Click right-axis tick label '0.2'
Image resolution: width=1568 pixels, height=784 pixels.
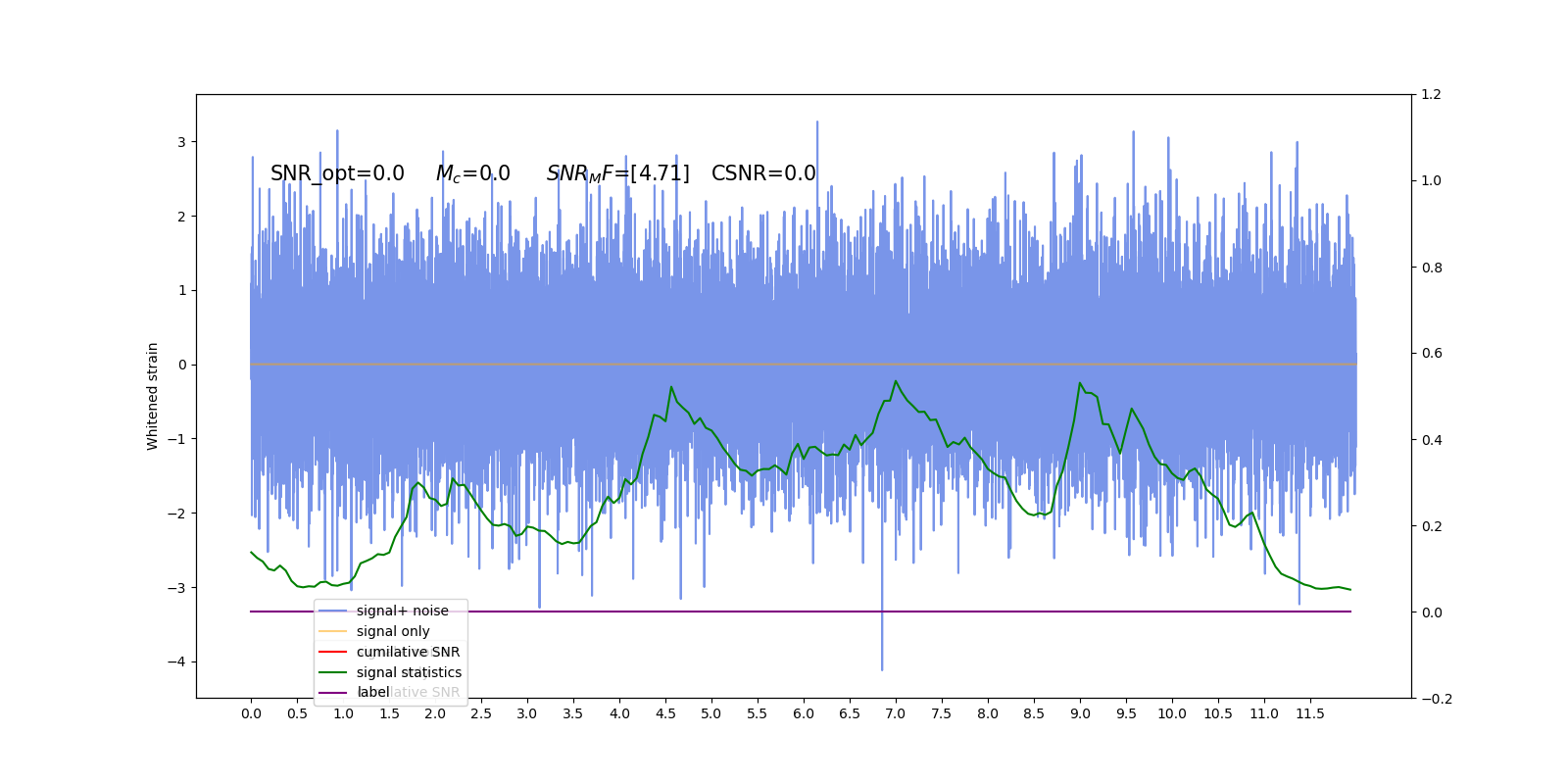pos(1432,526)
